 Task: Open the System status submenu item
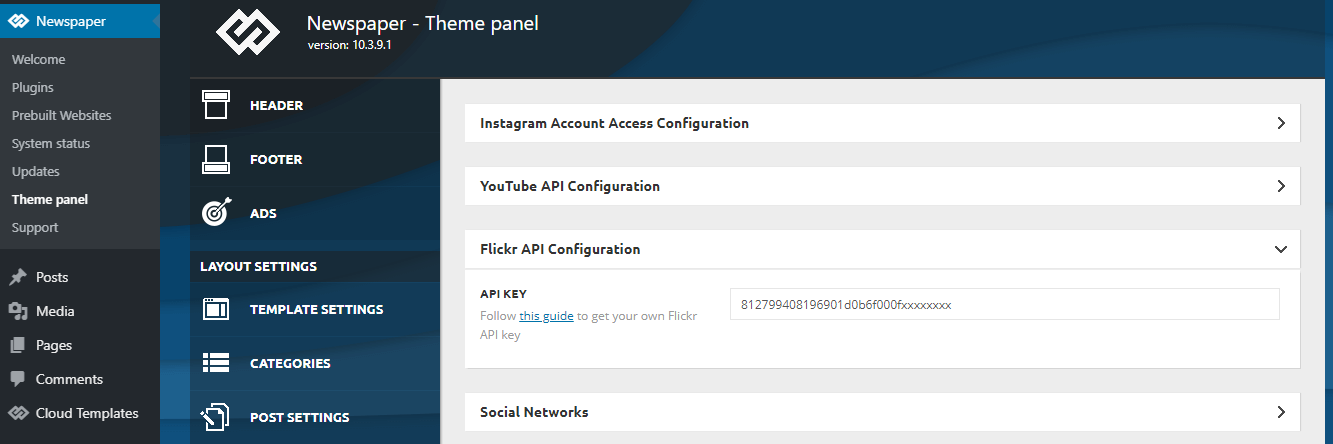pyautogui.click(x=51, y=143)
